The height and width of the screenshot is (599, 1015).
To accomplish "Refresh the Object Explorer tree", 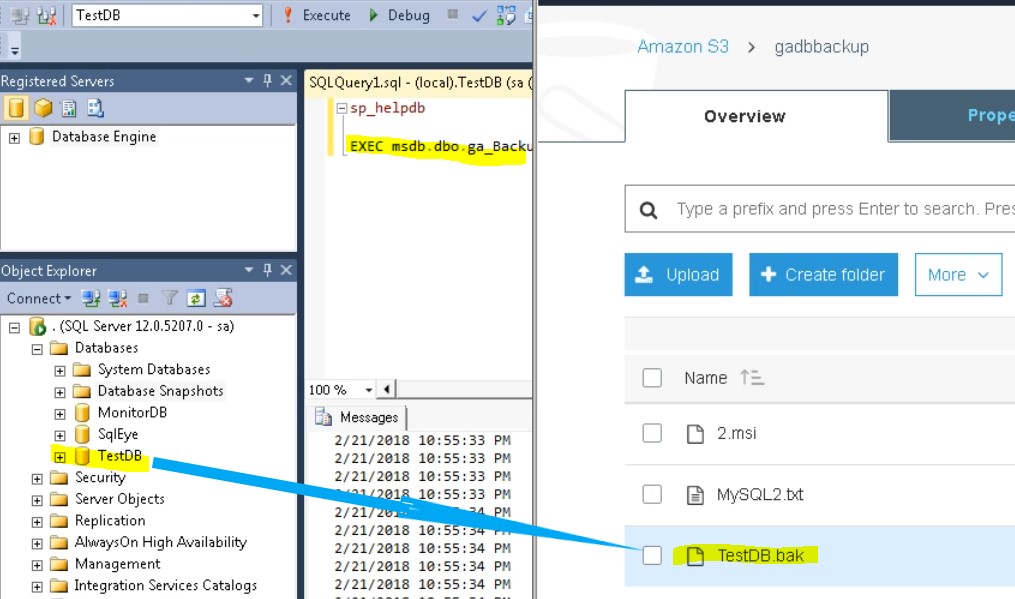I will pyautogui.click(x=196, y=298).
